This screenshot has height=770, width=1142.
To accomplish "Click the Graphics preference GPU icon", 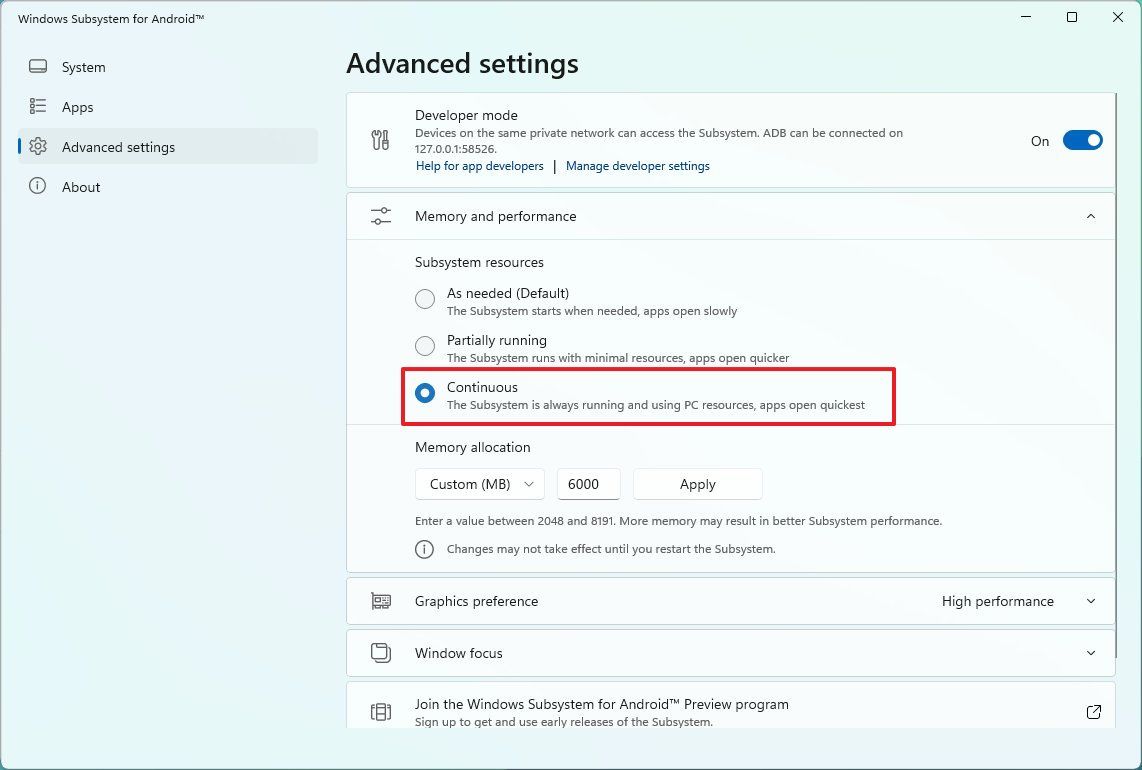I will tap(380, 601).
